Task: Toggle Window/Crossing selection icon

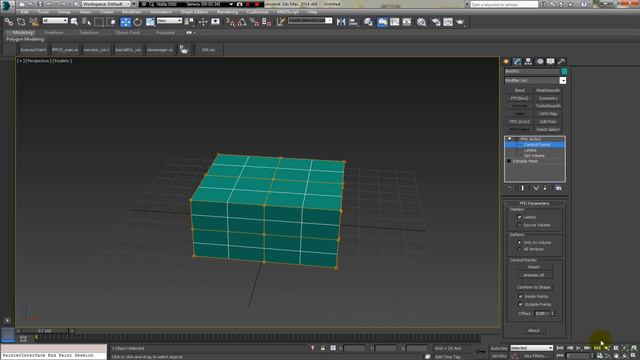Action: pyautogui.click(x=111, y=22)
